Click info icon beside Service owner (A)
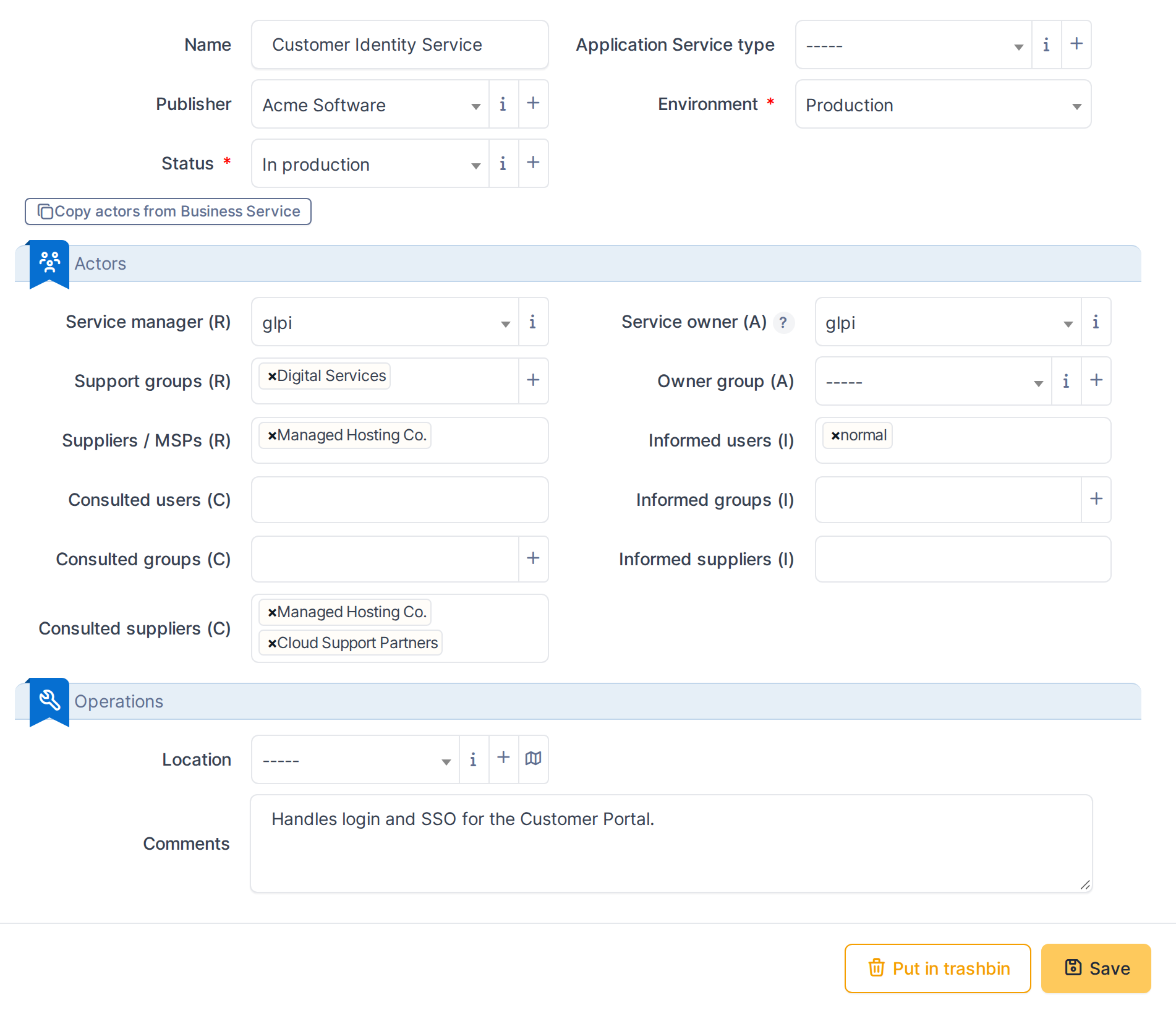This screenshot has width=1176, height=1013. [1096, 322]
